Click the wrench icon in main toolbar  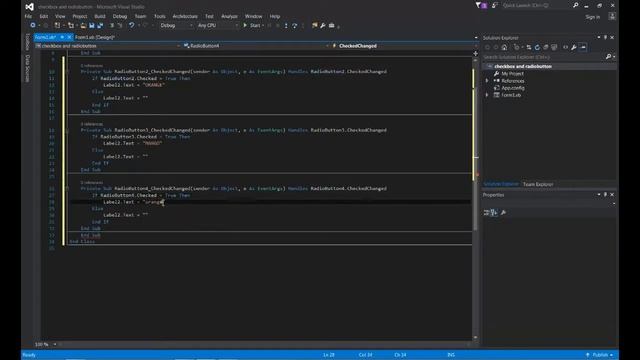pos(323,26)
